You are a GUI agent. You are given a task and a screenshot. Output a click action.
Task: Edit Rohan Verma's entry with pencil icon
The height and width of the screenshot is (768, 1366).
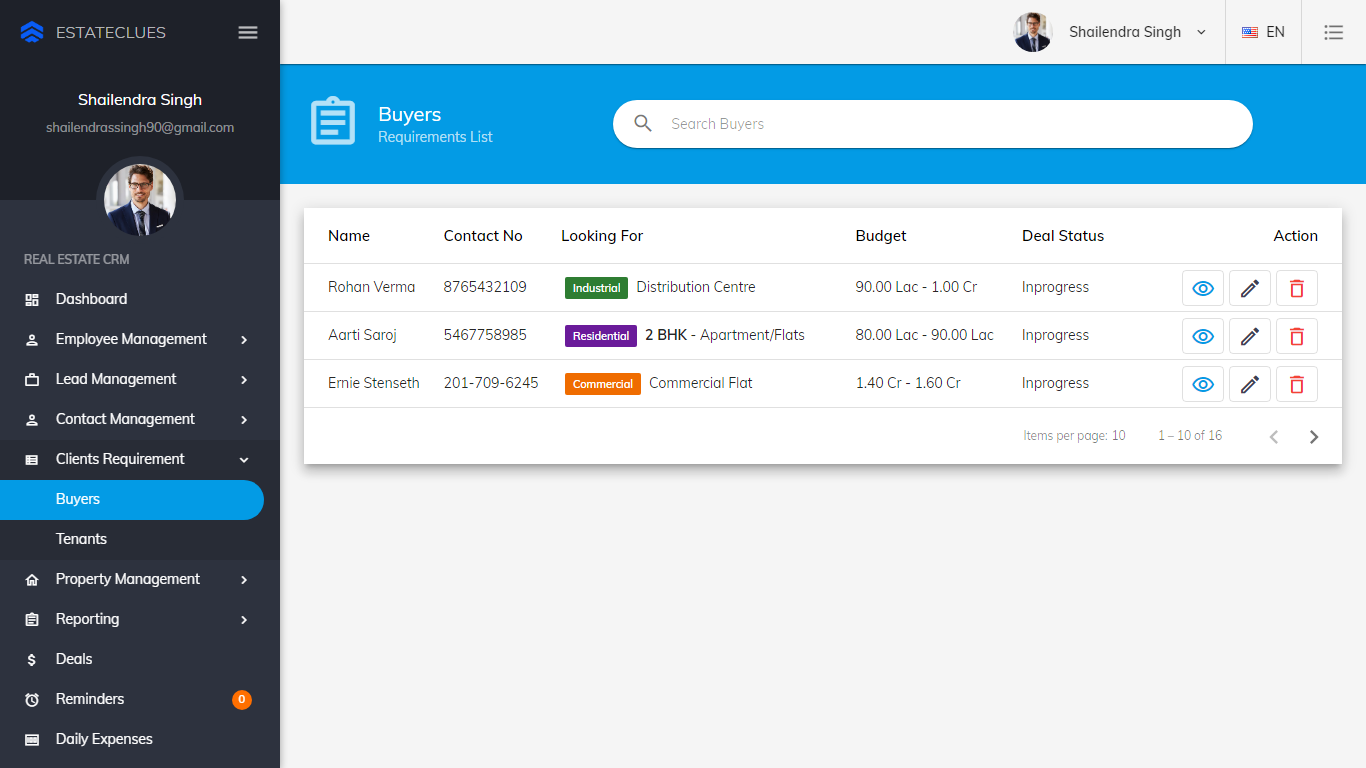[x=1249, y=288]
